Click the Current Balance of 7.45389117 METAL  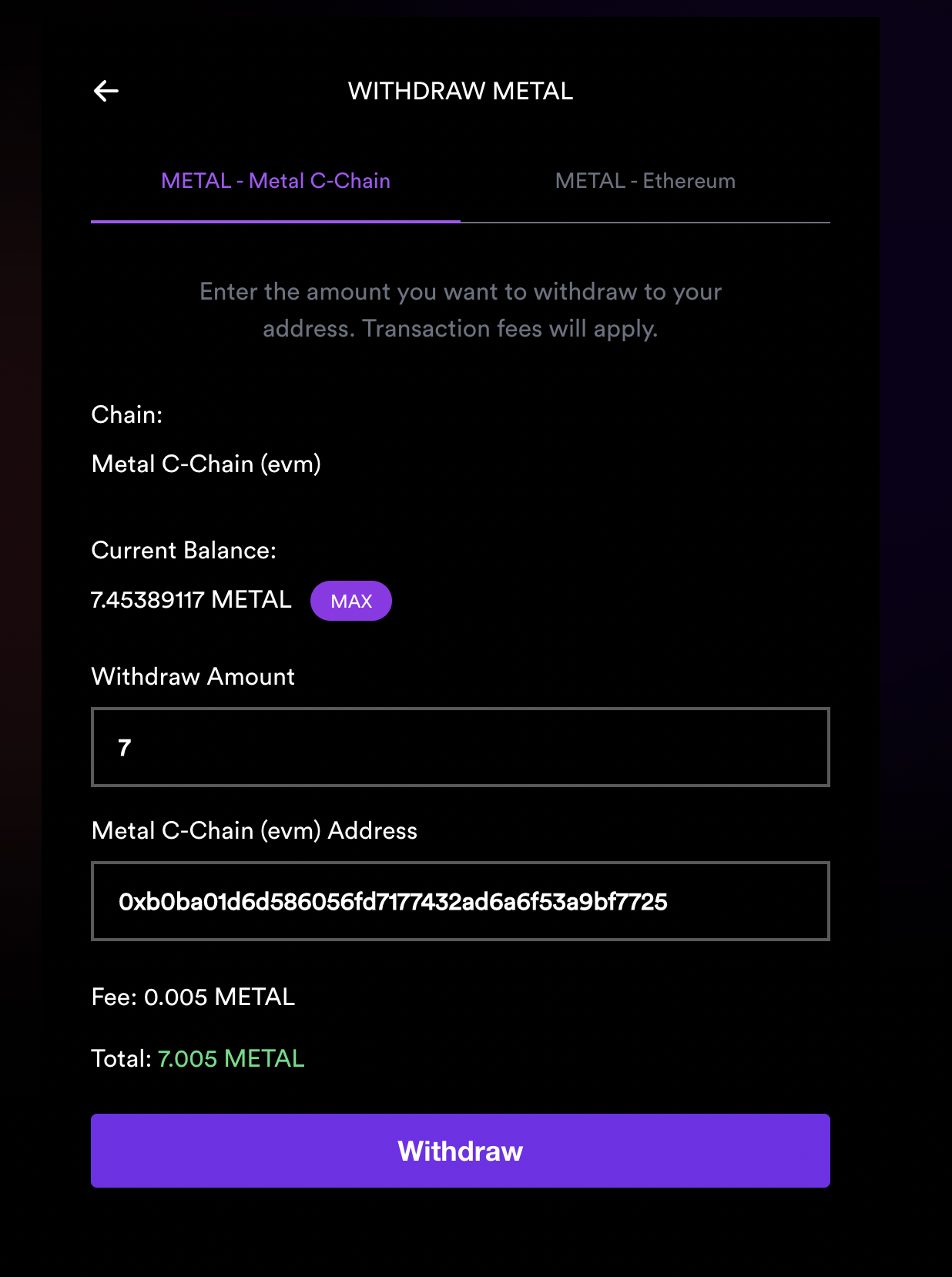pyautogui.click(x=190, y=599)
